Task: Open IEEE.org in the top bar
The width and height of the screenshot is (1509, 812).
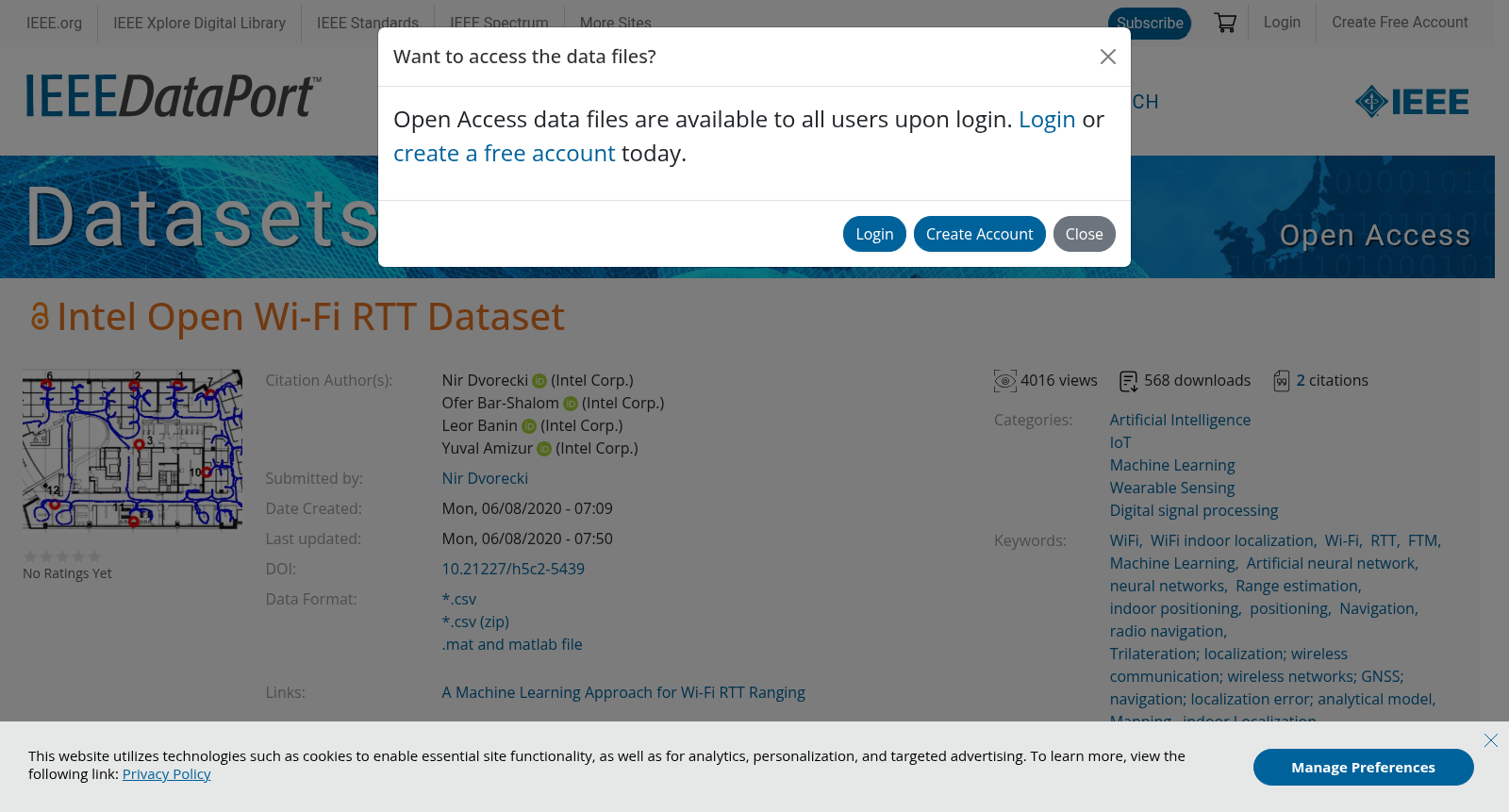Action: (54, 23)
